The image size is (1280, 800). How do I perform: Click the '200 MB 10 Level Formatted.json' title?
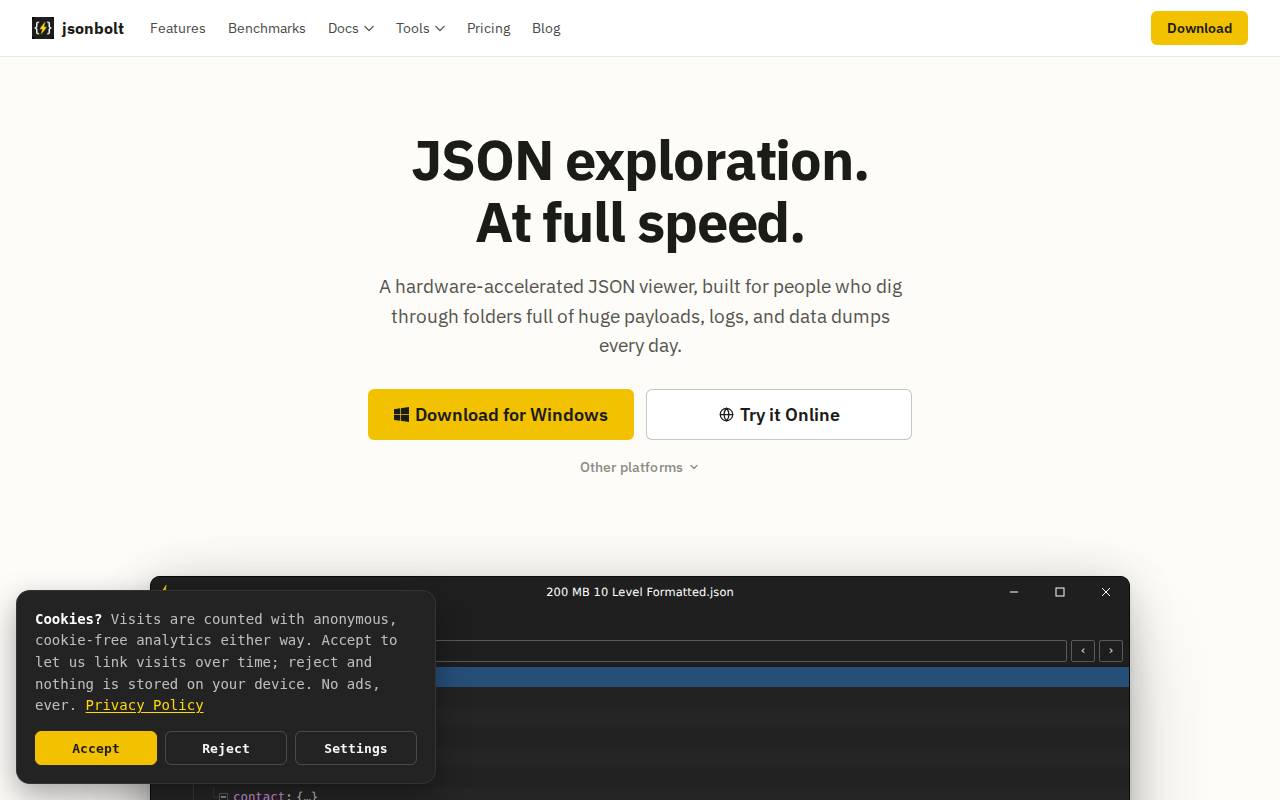[x=640, y=592]
